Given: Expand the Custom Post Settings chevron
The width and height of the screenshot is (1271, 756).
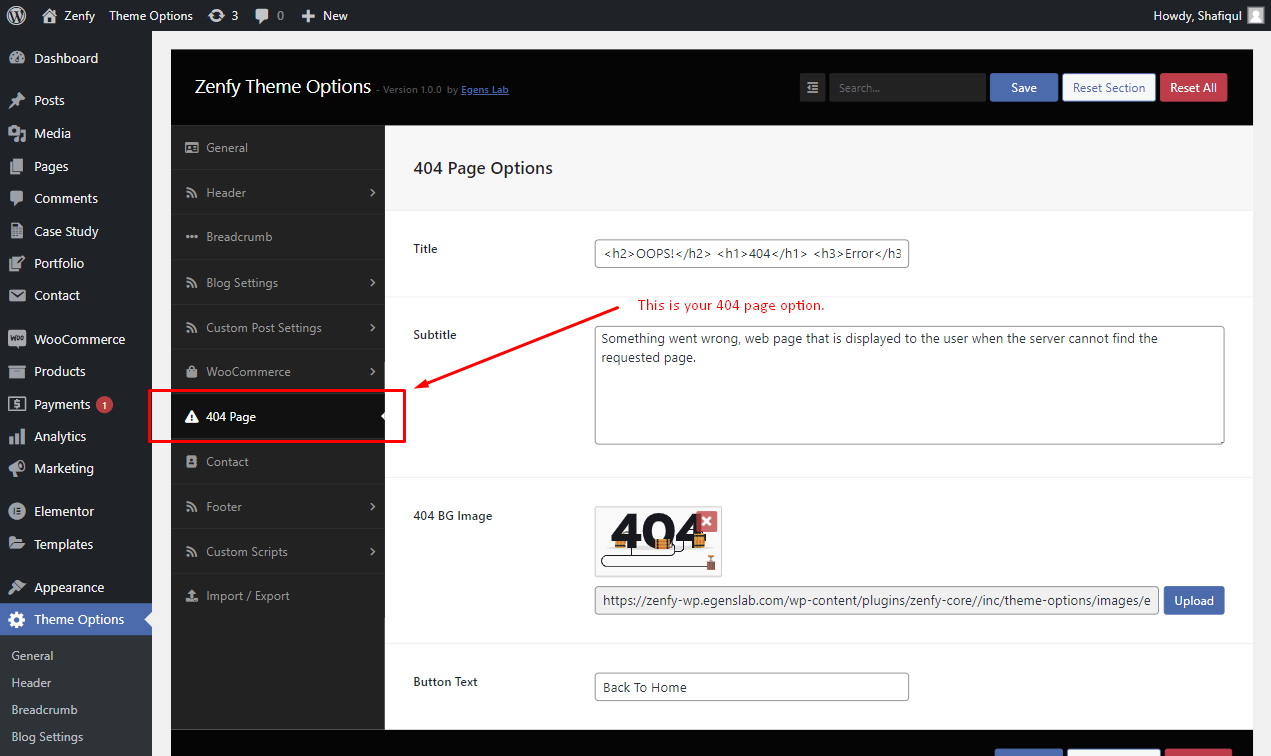Looking at the screenshot, I should 372,327.
